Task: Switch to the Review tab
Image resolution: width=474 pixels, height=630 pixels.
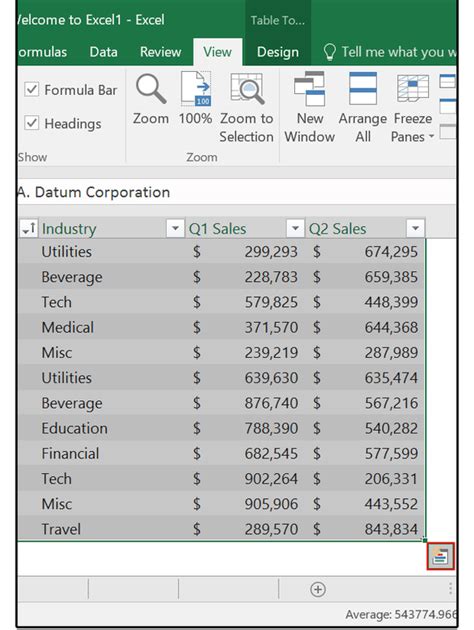Action: (161, 52)
